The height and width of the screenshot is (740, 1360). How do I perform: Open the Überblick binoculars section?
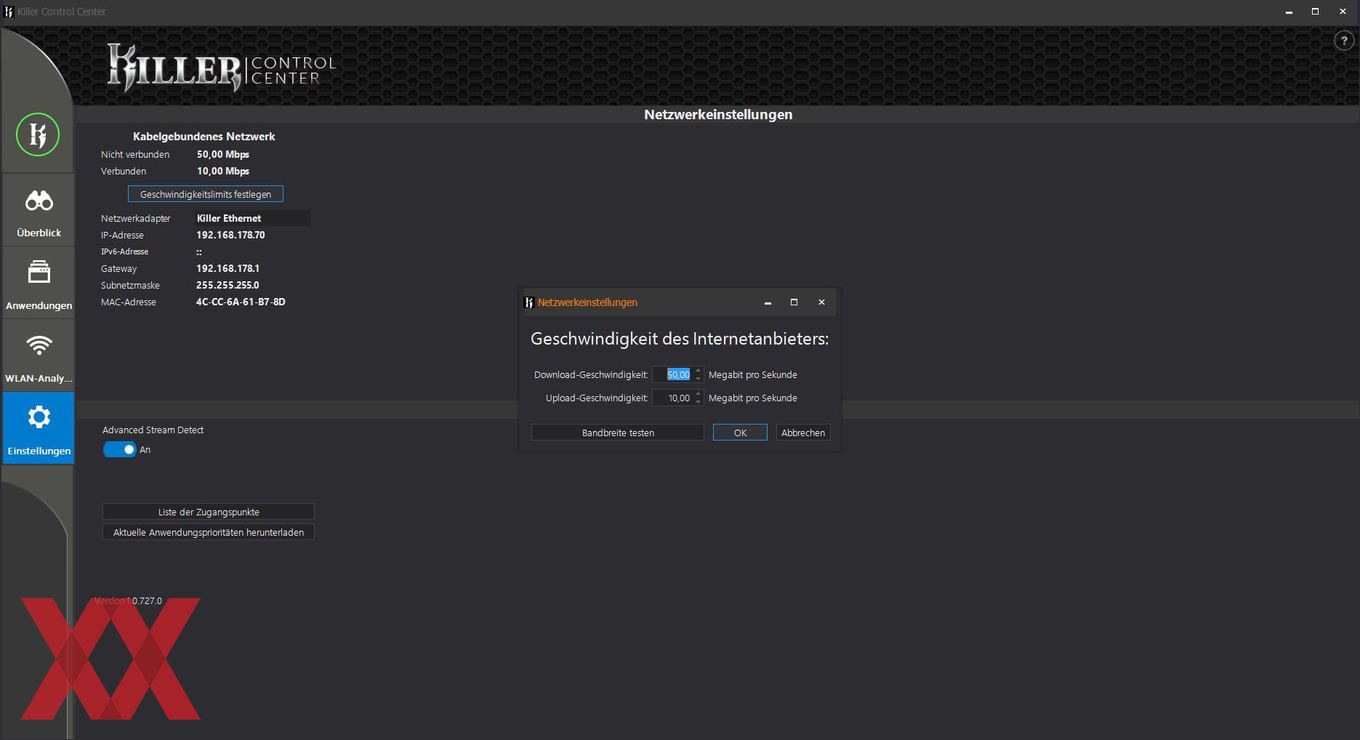click(x=38, y=210)
